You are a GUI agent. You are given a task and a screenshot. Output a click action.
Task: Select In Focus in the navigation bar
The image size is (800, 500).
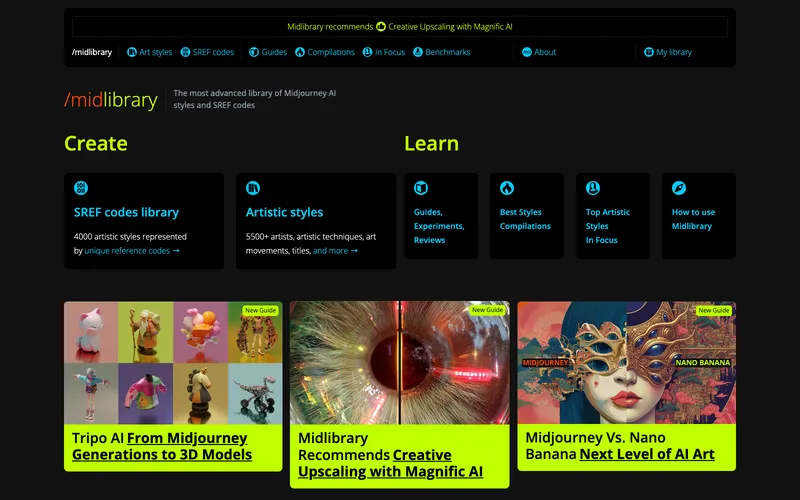point(384,52)
